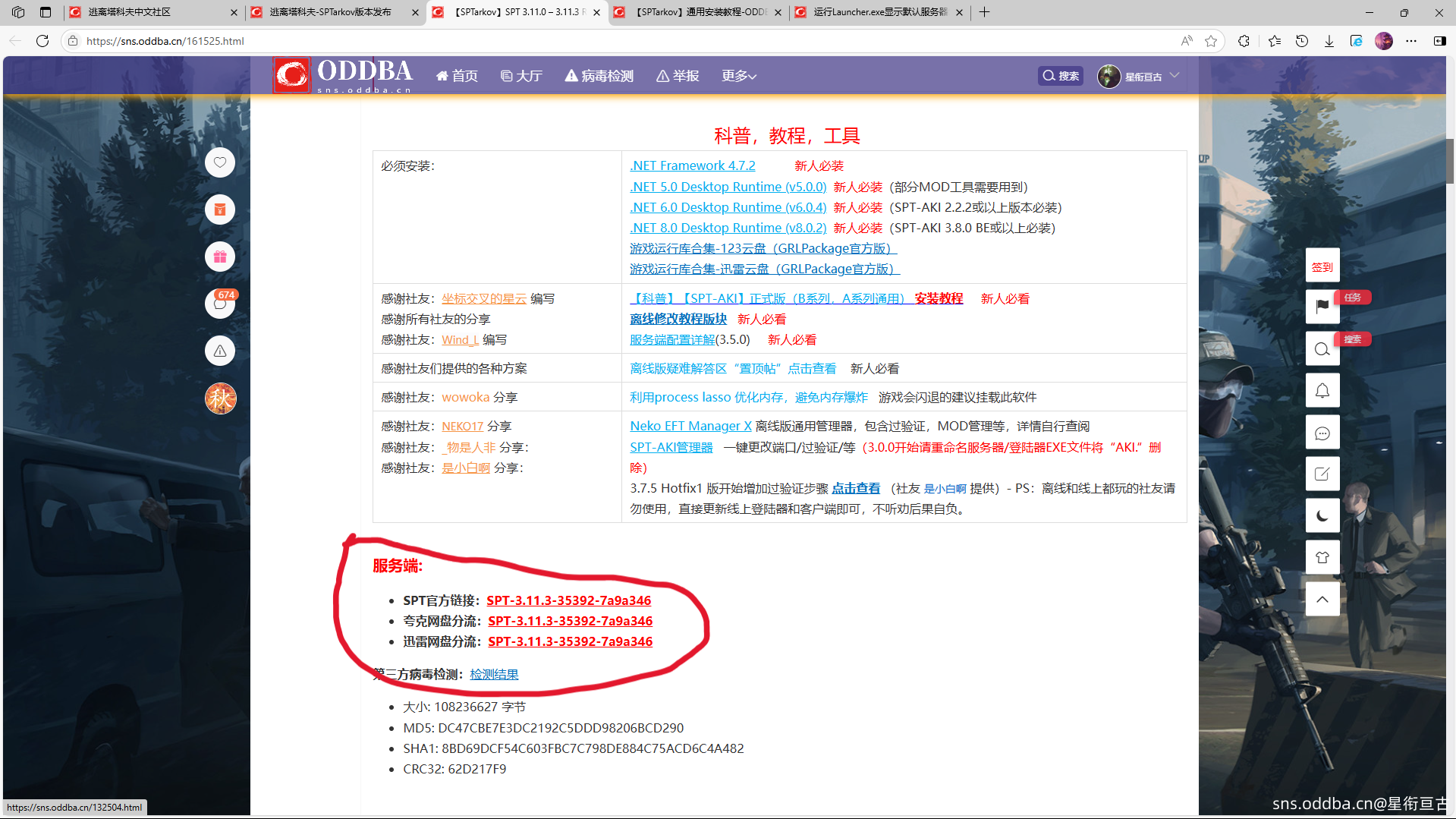The image size is (1456, 819).
Task: Open user link NEKO17
Action: pos(462,426)
